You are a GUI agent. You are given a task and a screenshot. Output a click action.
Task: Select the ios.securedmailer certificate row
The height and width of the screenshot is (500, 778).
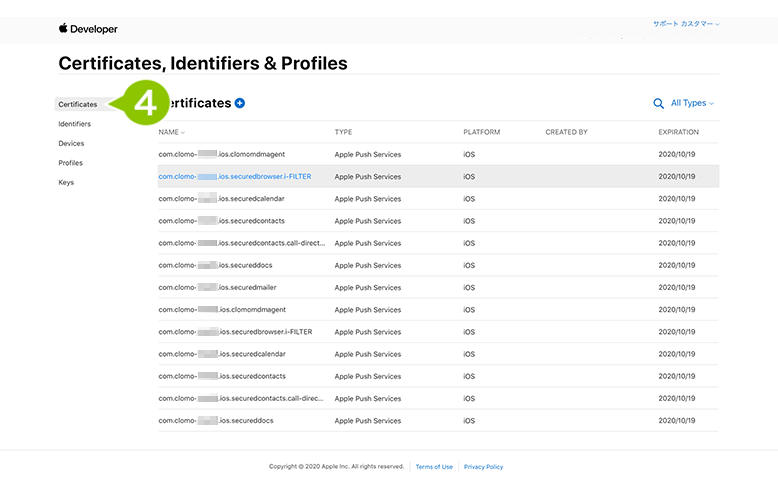[439, 288]
